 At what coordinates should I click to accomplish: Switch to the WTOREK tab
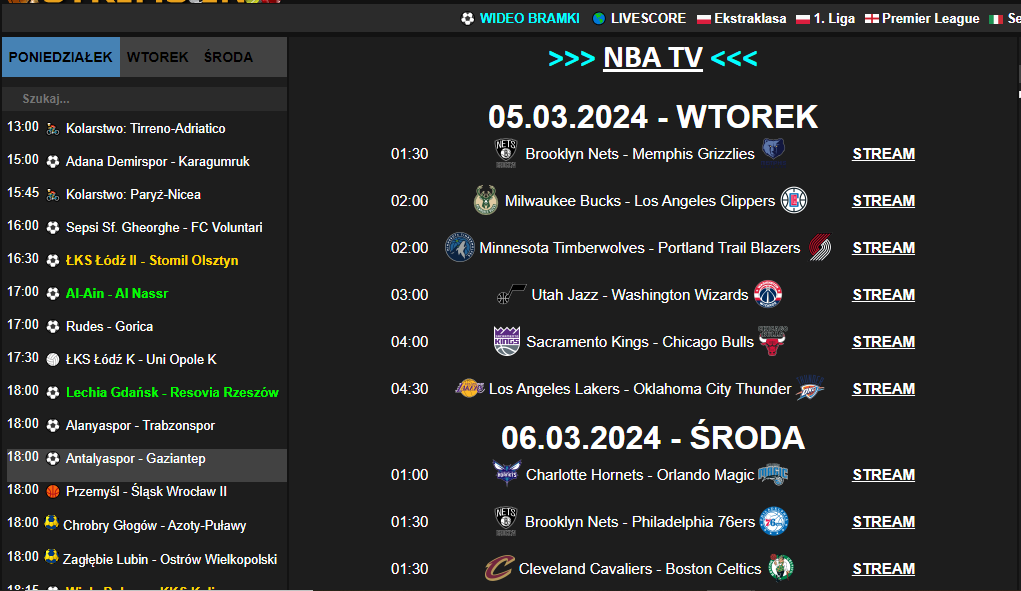[158, 57]
